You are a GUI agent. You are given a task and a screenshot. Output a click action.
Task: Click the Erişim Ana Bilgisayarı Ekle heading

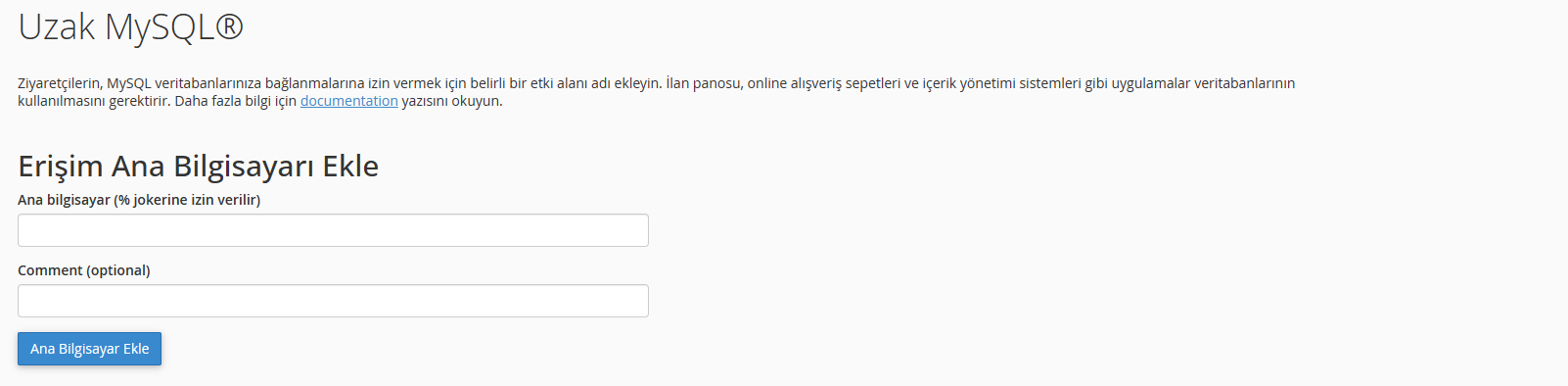point(198,166)
